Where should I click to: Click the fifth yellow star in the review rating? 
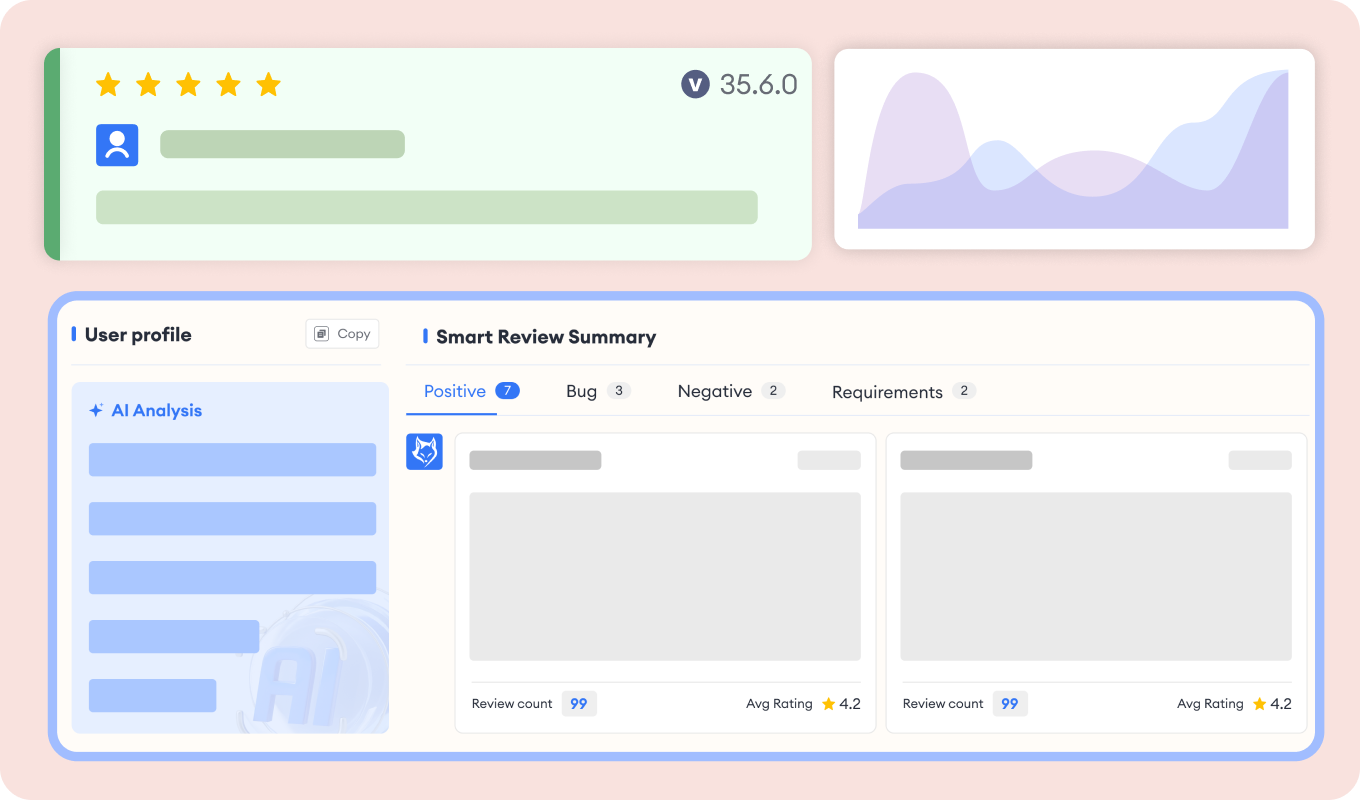(x=268, y=85)
